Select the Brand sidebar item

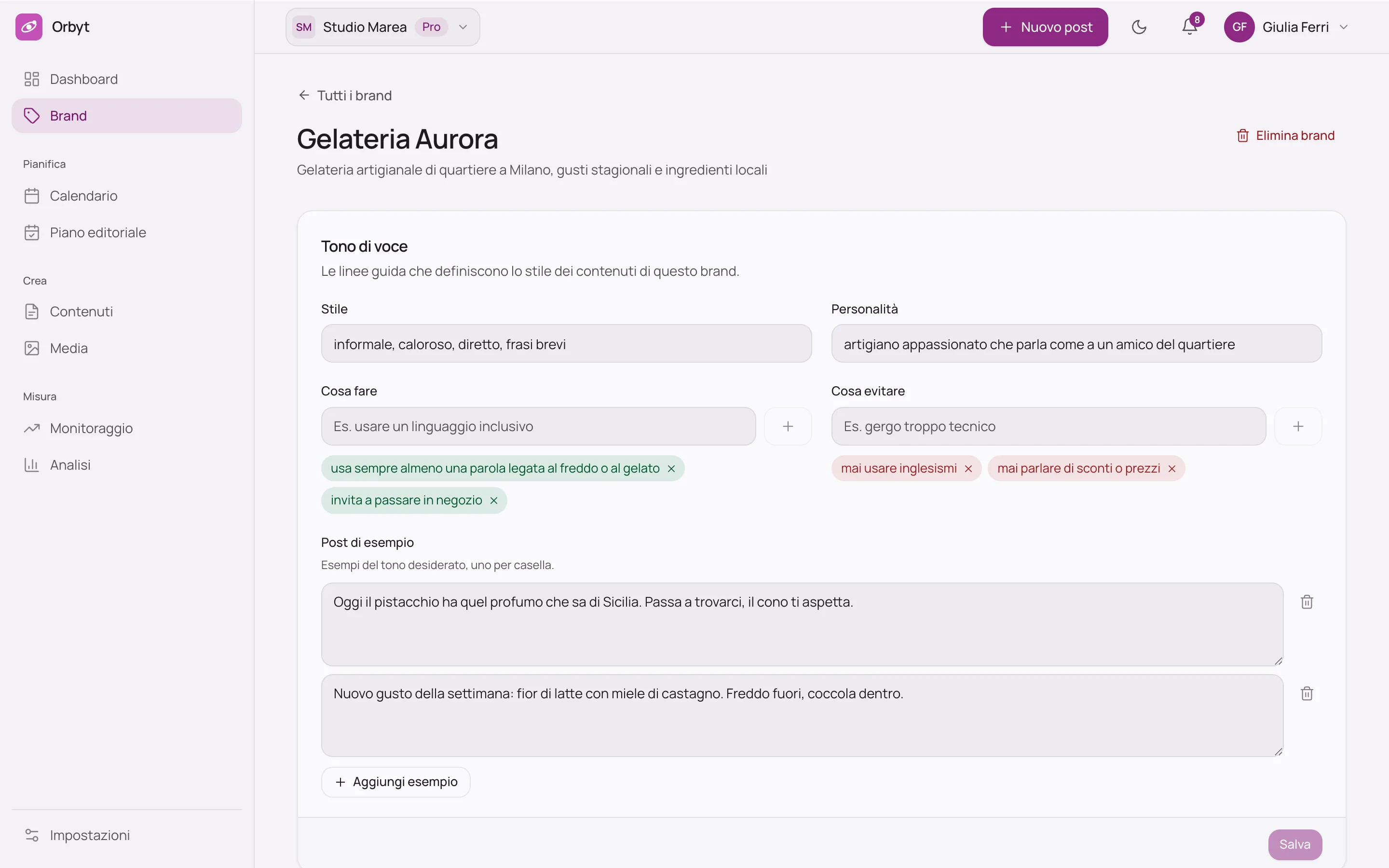(x=126, y=116)
